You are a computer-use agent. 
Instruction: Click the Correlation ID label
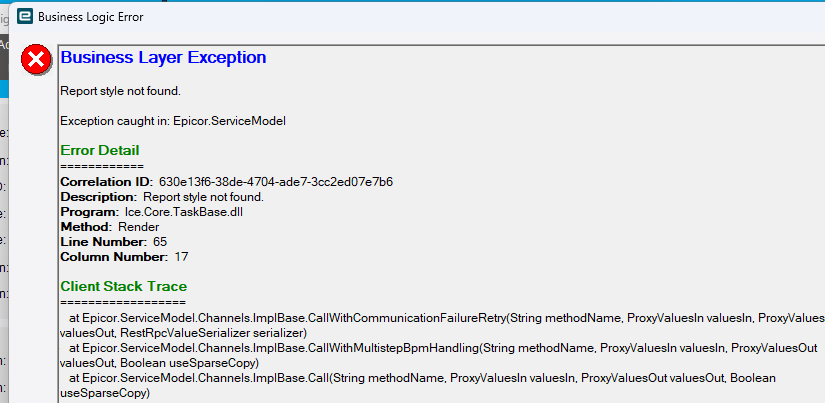point(106,182)
